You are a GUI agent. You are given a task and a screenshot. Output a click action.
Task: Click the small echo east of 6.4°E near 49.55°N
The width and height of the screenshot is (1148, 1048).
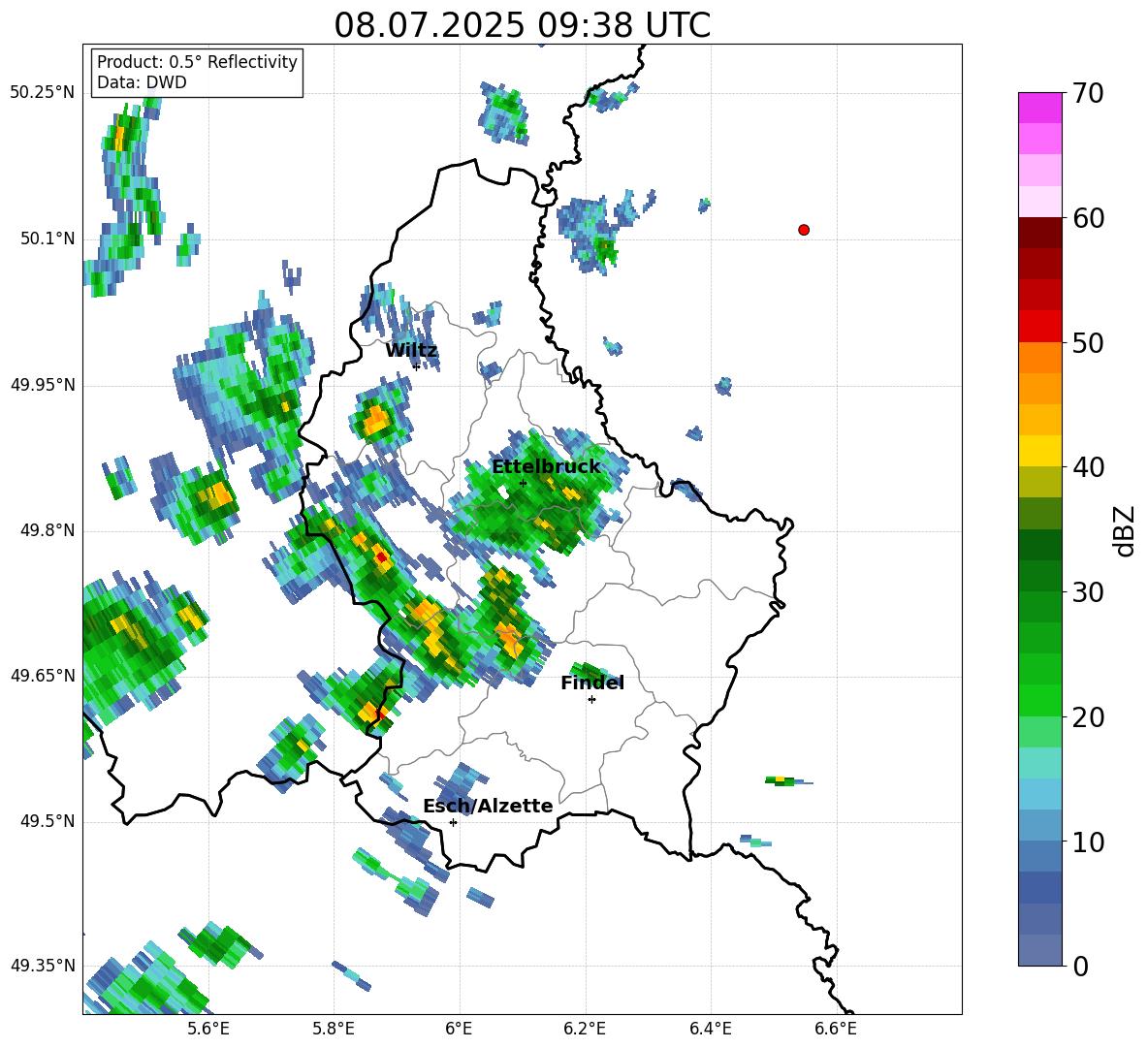[787, 780]
